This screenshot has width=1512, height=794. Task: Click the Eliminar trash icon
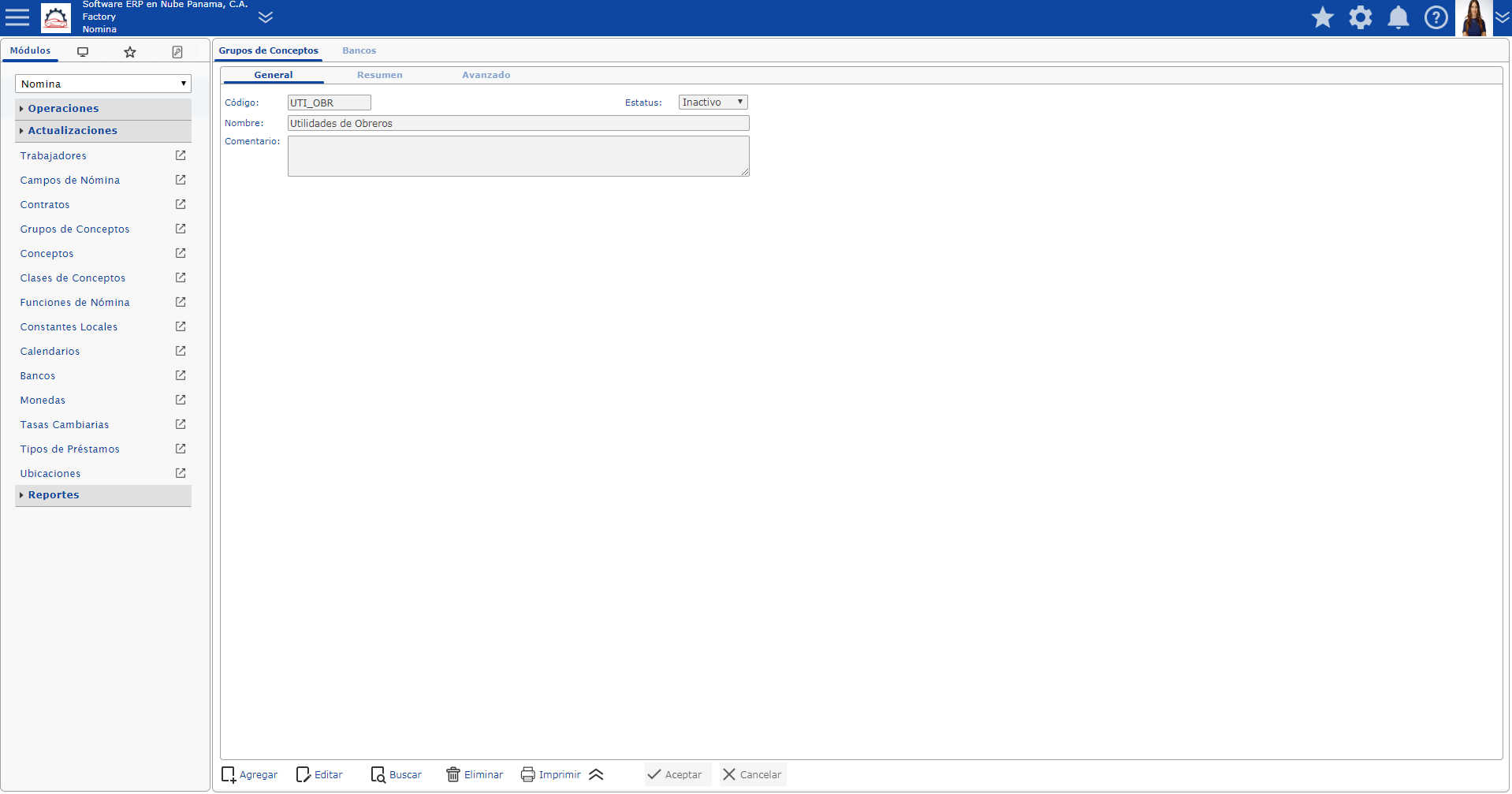tap(453, 774)
